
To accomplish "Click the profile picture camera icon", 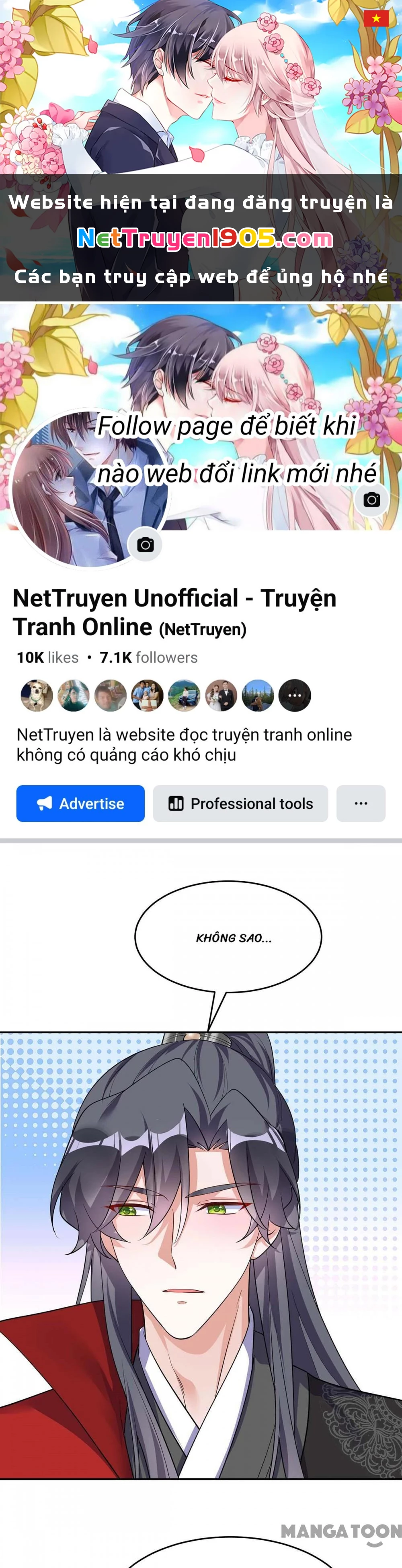I will pos(146,545).
